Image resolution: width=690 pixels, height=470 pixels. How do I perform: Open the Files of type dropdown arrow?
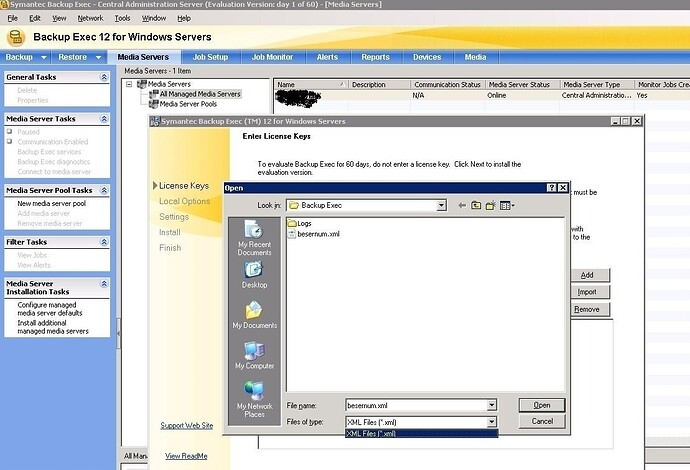(492, 422)
